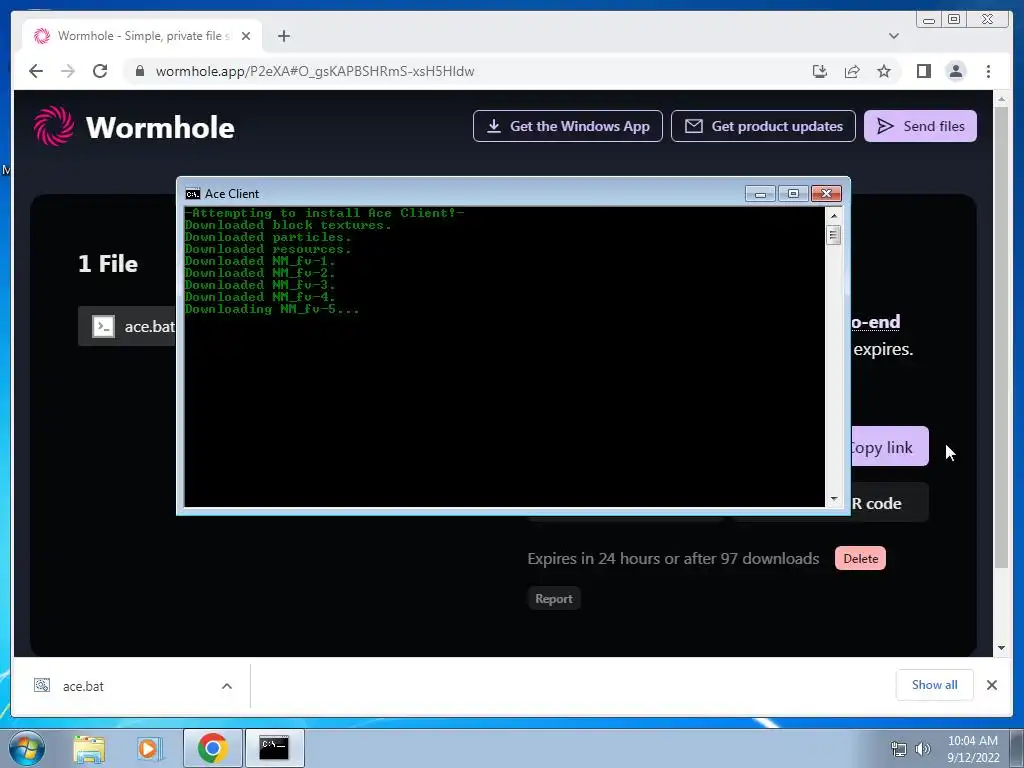View site info via padlock icon
Viewport: 1024px width, 768px height.
click(139, 71)
